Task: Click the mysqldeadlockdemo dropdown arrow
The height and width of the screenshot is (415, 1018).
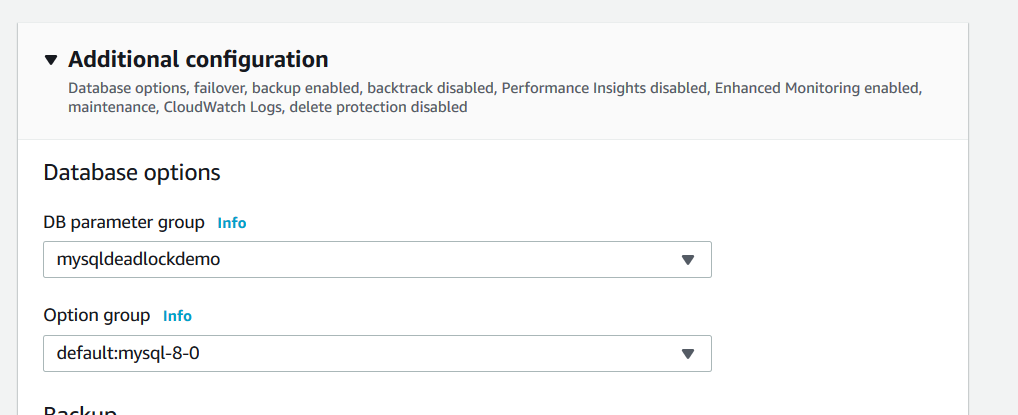Action: (687, 259)
